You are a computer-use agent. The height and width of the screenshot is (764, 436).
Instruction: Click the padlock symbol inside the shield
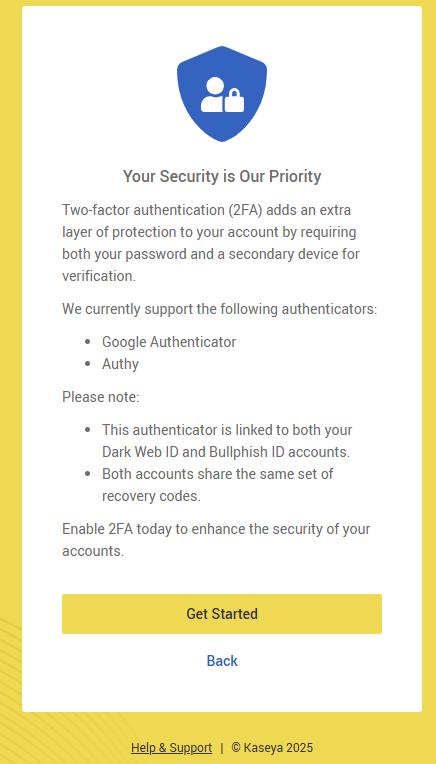[234, 100]
